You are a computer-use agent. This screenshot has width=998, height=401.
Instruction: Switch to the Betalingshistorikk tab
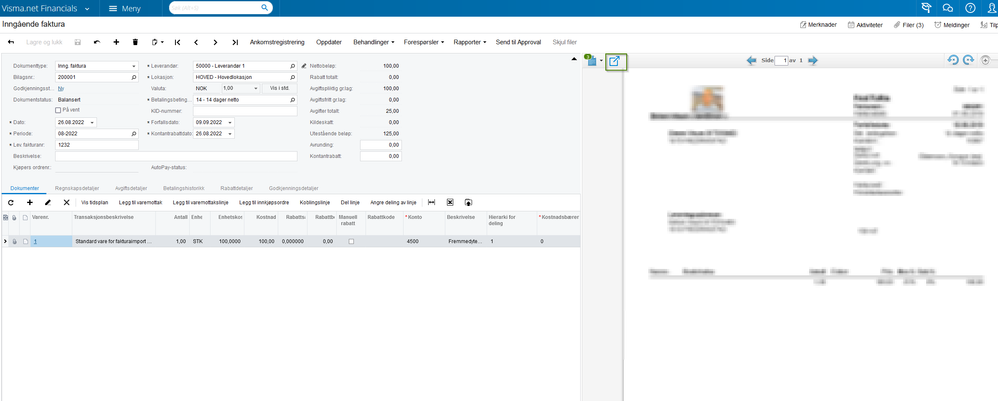(184, 188)
